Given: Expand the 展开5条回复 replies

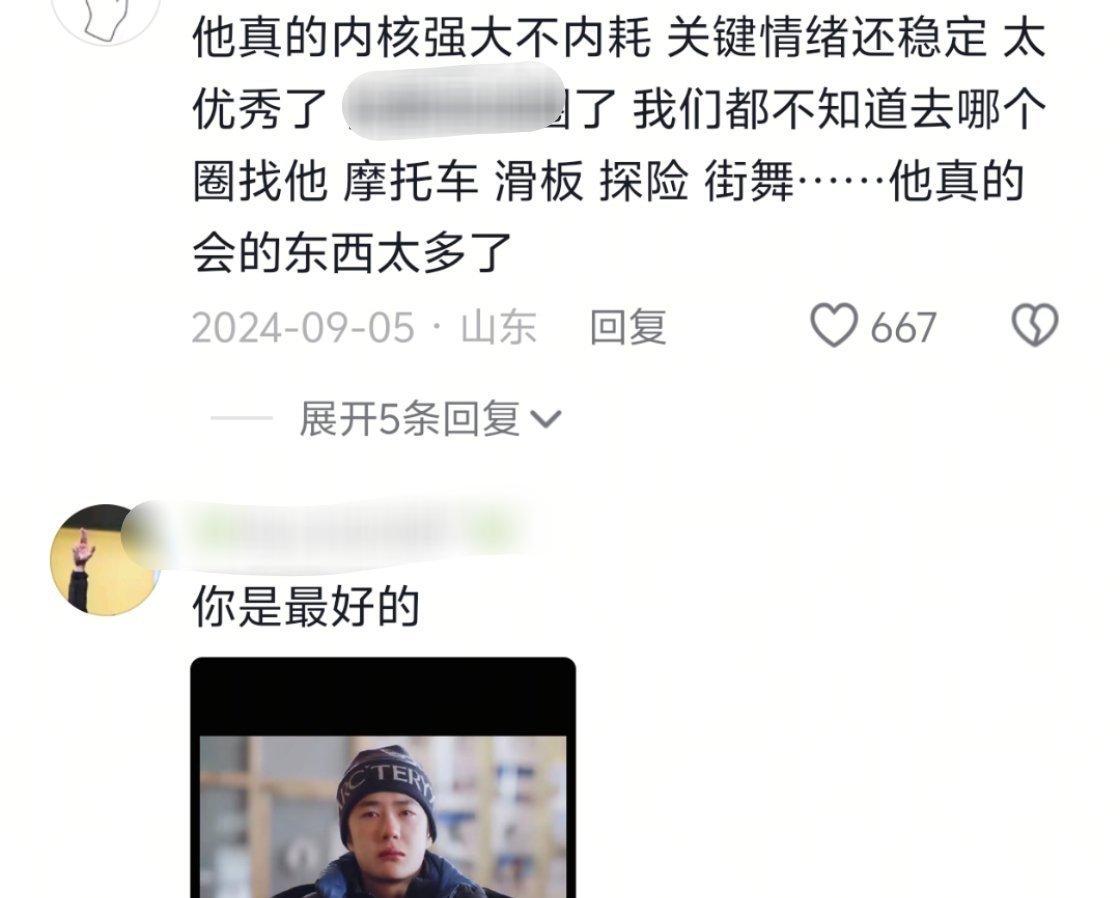Looking at the screenshot, I should point(409,419).
